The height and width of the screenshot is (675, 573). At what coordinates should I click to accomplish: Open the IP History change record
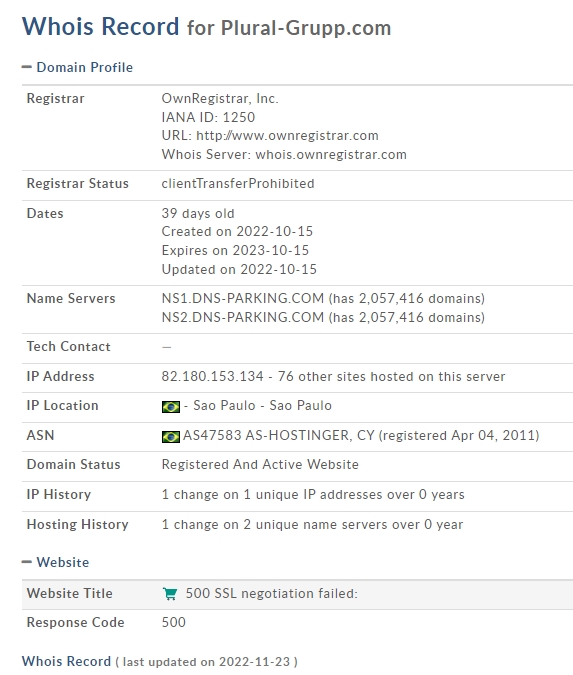tap(313, 495)
